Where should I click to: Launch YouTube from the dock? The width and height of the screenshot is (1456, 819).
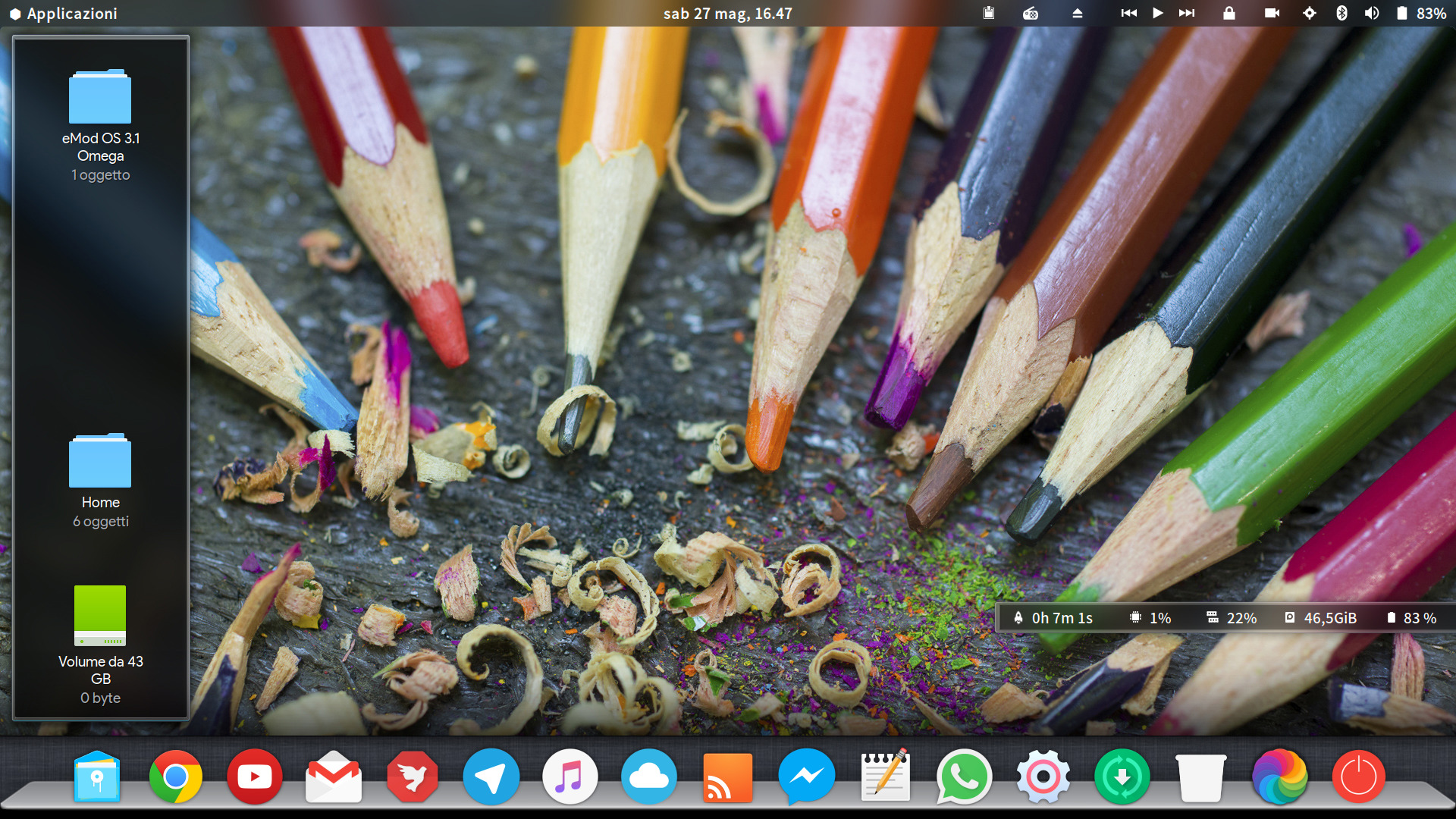pyautogui.click(x=255, y=777)
